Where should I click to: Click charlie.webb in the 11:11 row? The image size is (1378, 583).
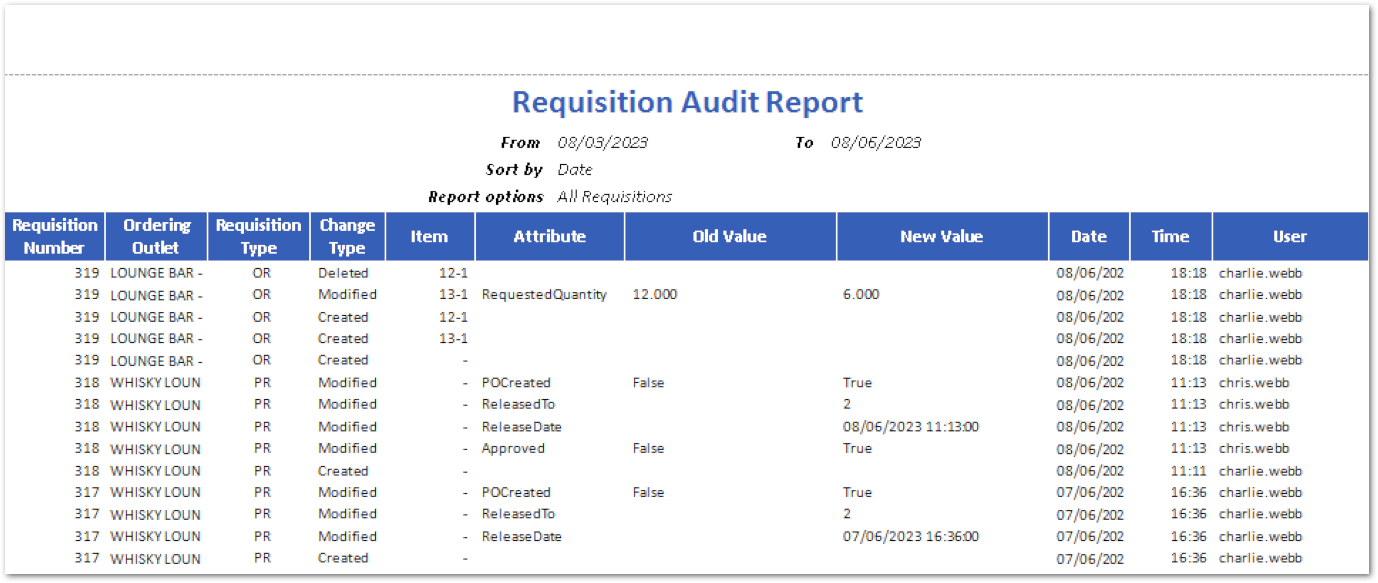pyautogui.click(x=1260, y=471)
